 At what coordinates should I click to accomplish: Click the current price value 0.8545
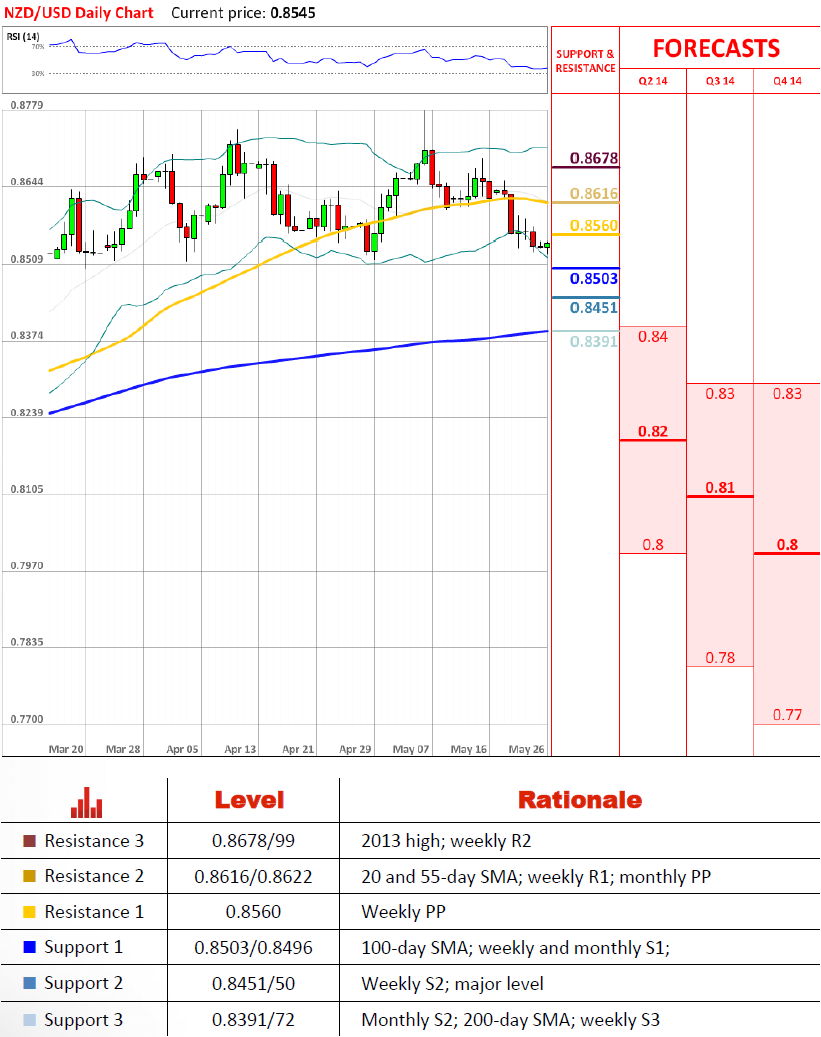click(292, 13)
